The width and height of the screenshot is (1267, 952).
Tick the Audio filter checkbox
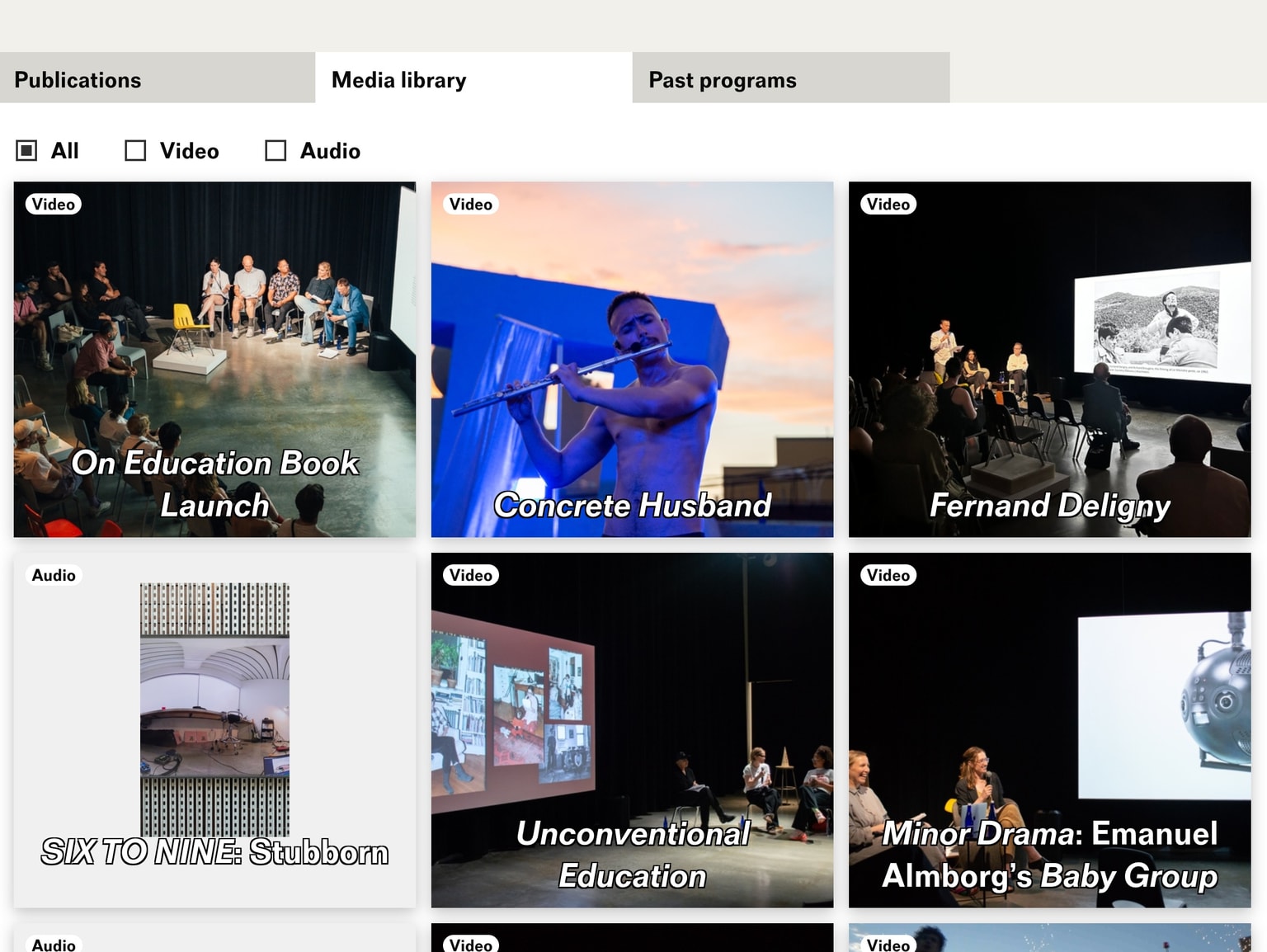(276, 151)
